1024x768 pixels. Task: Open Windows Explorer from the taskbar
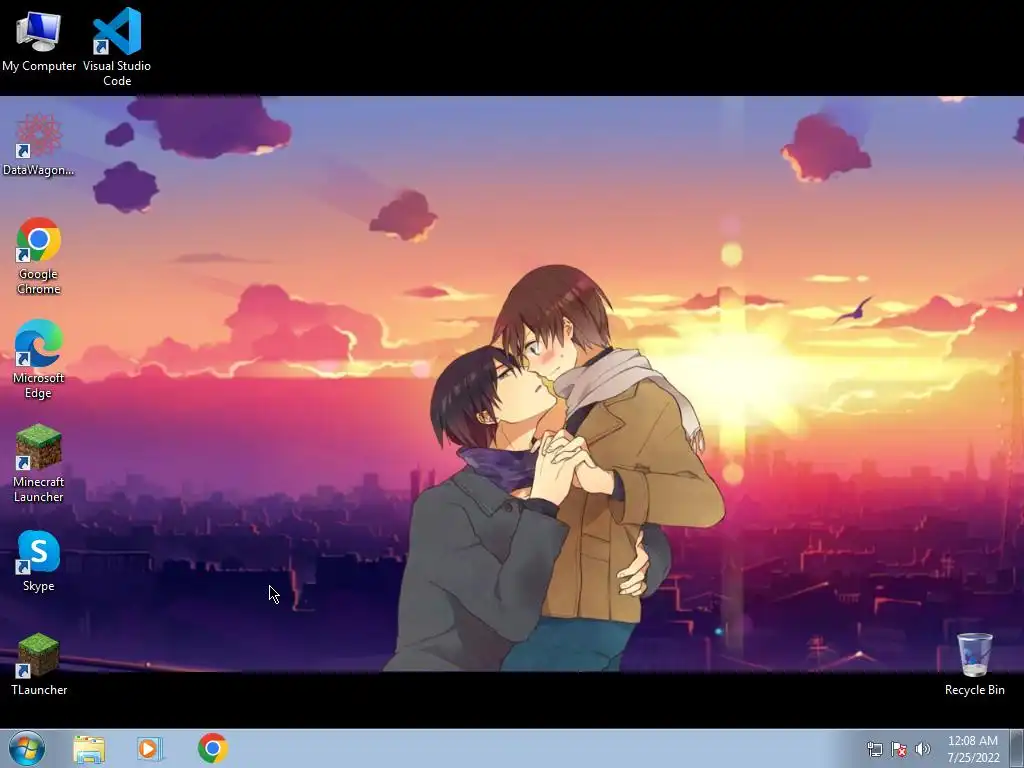[89, 749]
